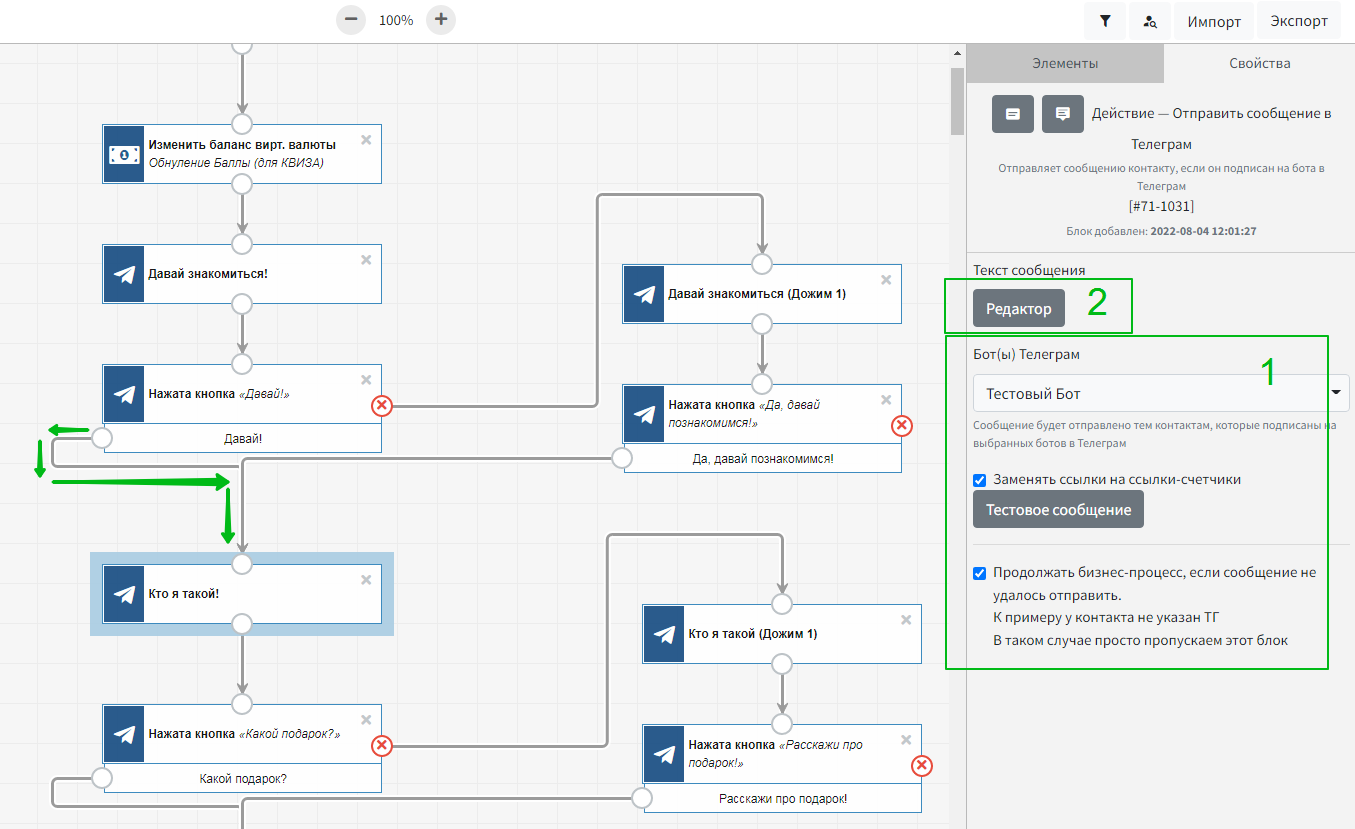
Task: Click the vertical scrollbar of the canvas
Action: tap(957, 100)
